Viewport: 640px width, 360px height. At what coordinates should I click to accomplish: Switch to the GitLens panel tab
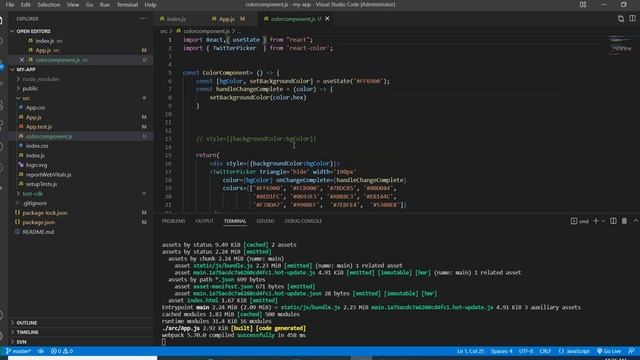point(265,221)
